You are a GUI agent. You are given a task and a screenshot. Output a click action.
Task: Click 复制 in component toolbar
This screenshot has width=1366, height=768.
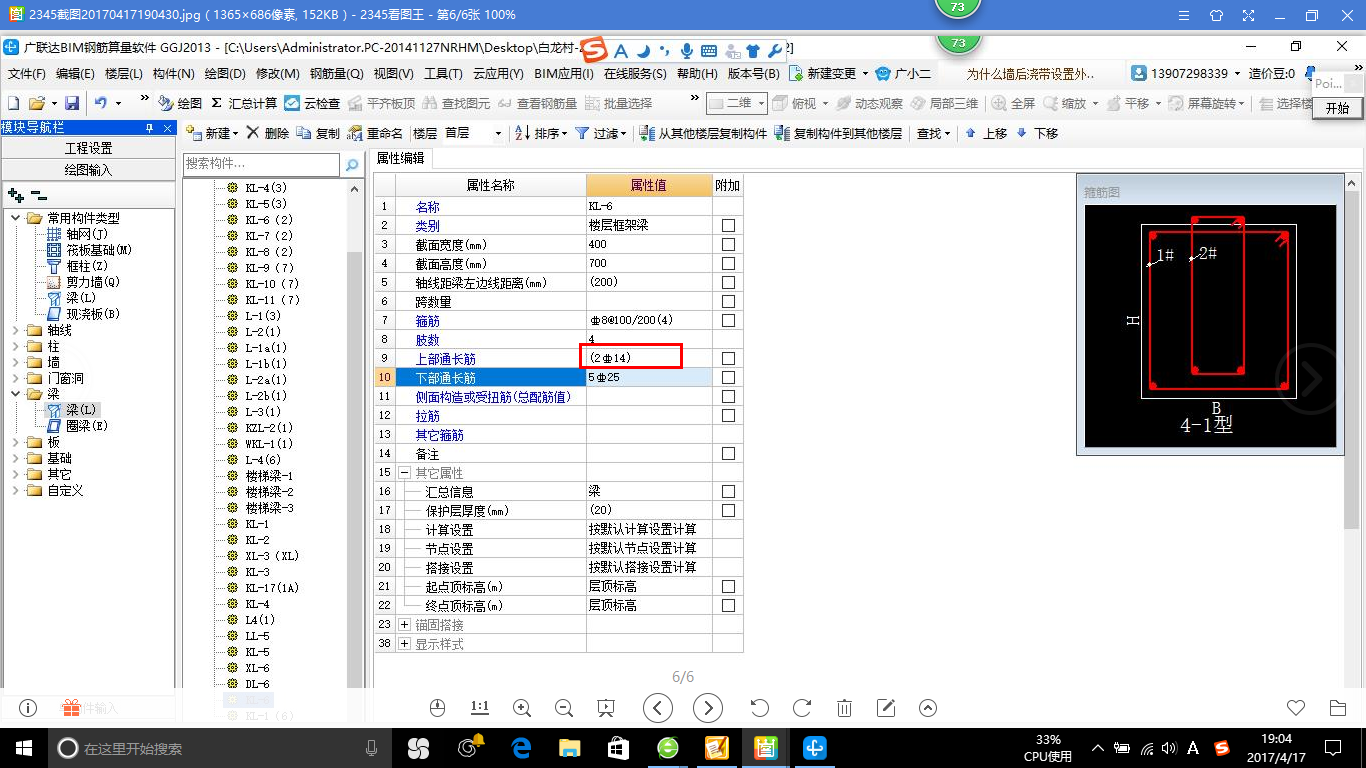click(x=319, y=133)
